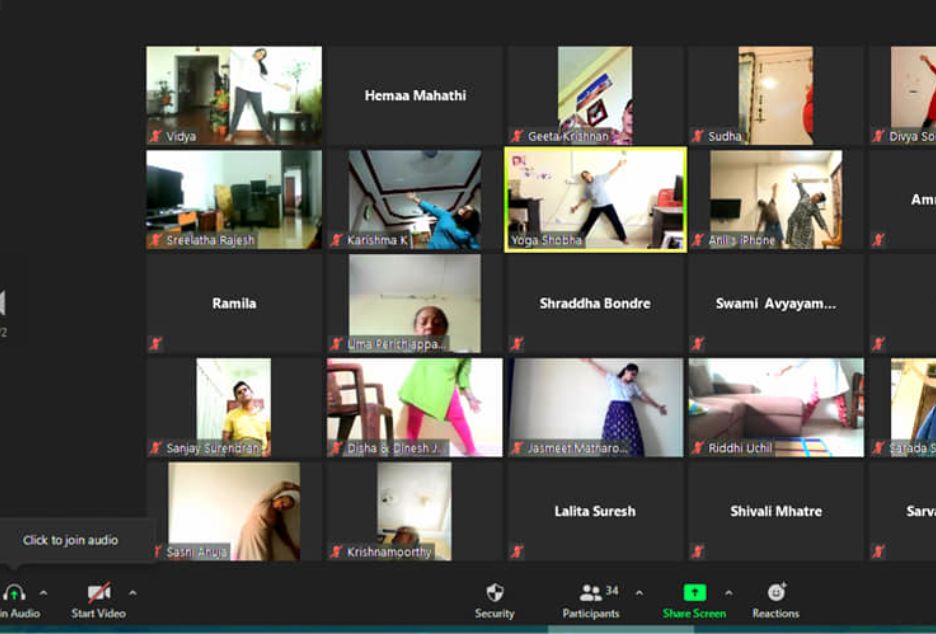The image size is (936, 634).
Task: Select Jasmeet Matharoo's video tile
Action: pyautogui.click(x=595, y=406)
